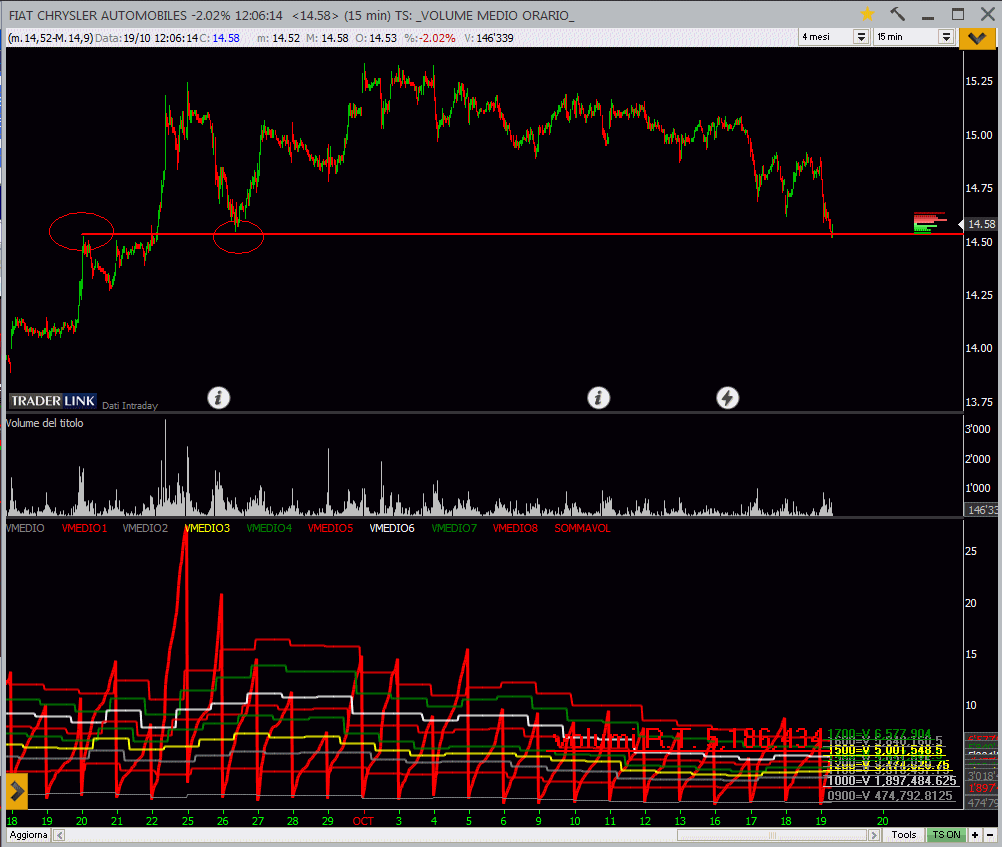Click the volume profile histogram near price tag

tap(930, 222)
